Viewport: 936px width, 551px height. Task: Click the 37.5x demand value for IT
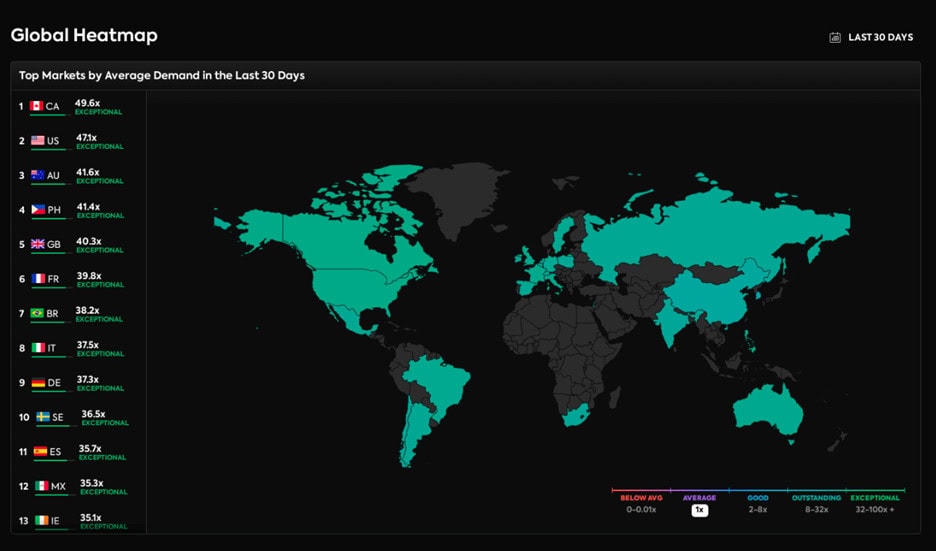[x=88, y=345]
